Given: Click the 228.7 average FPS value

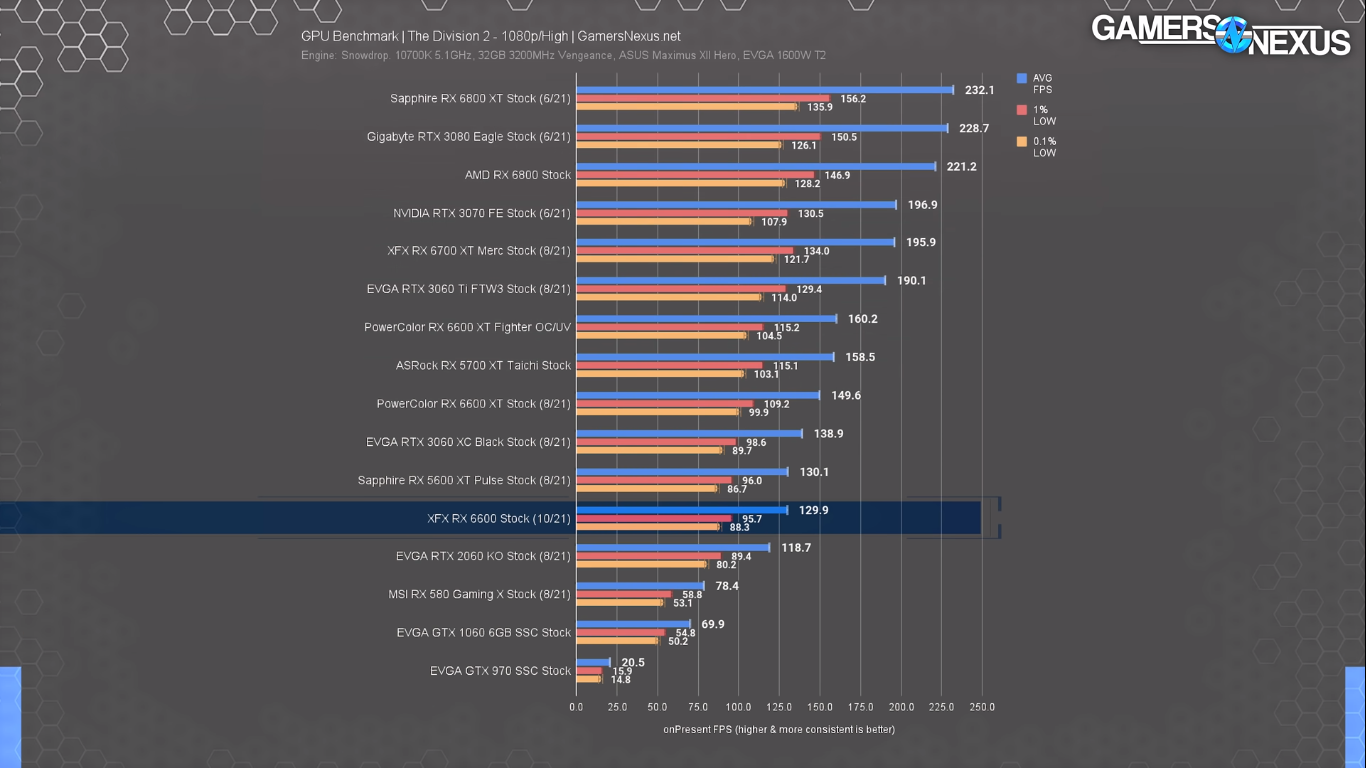Looking at the screenshot, I should pyautogui.click(x=974, y=128).
